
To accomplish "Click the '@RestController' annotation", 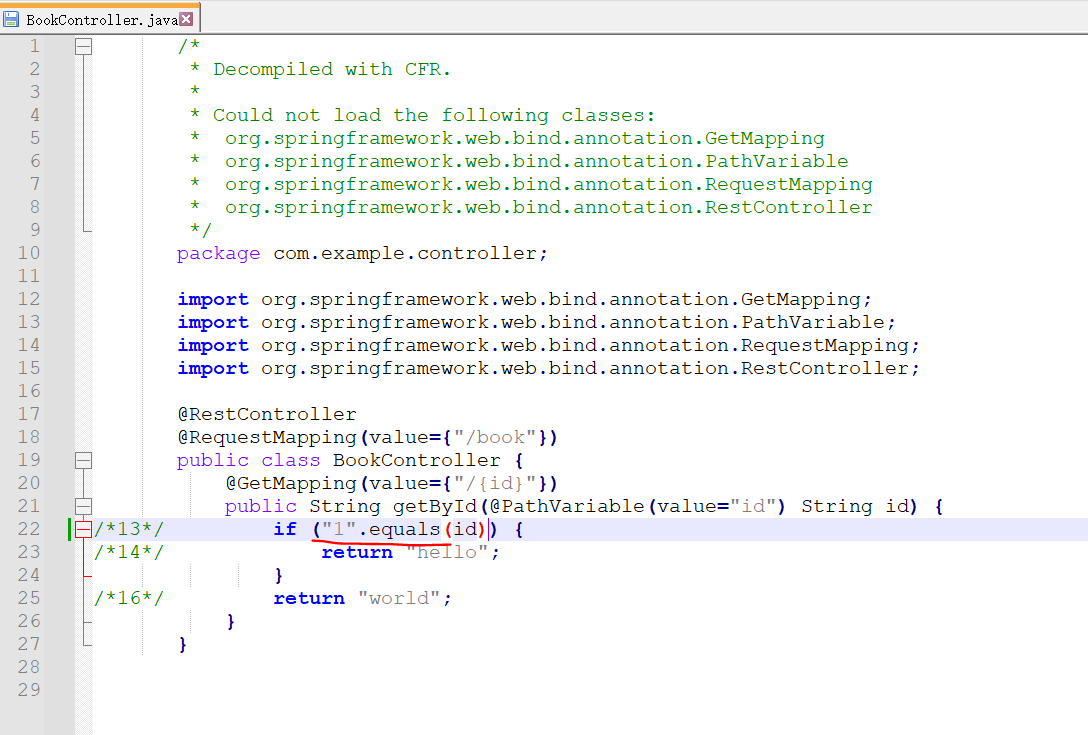I will (267, 414).
